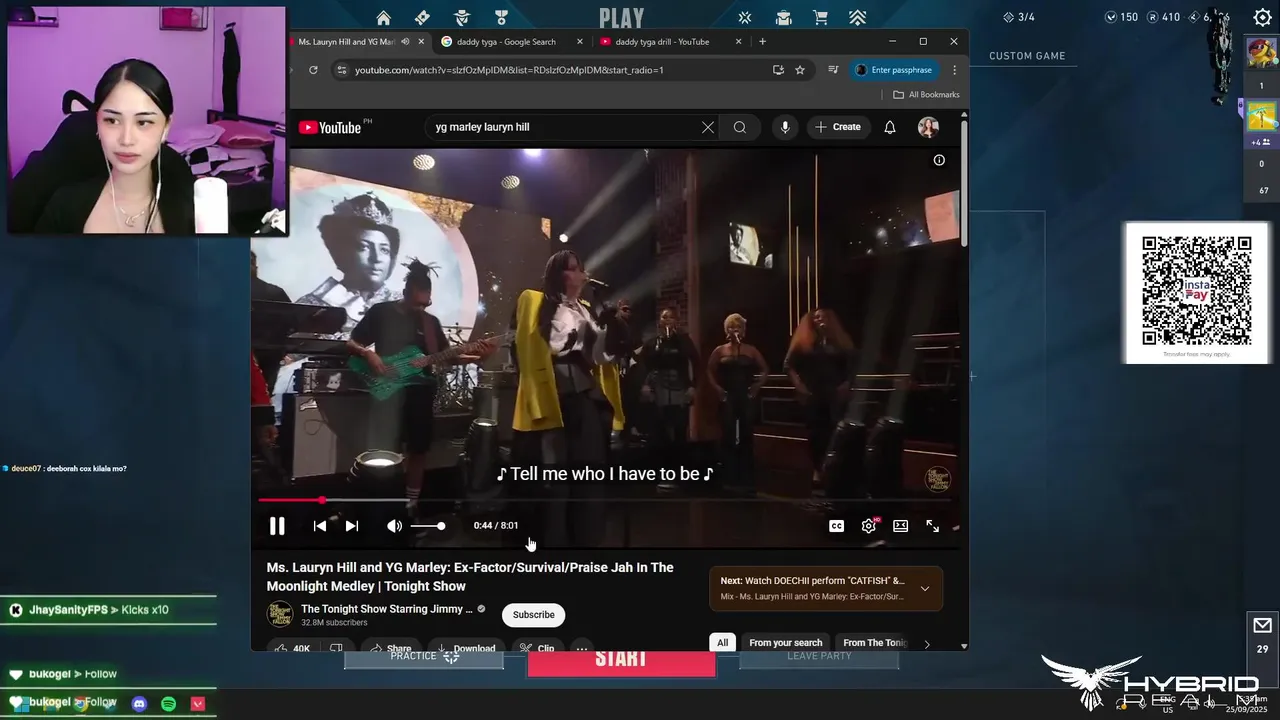Open CUSTOM GAME mode tab
1280x720 pixels.
point(1027,56)
